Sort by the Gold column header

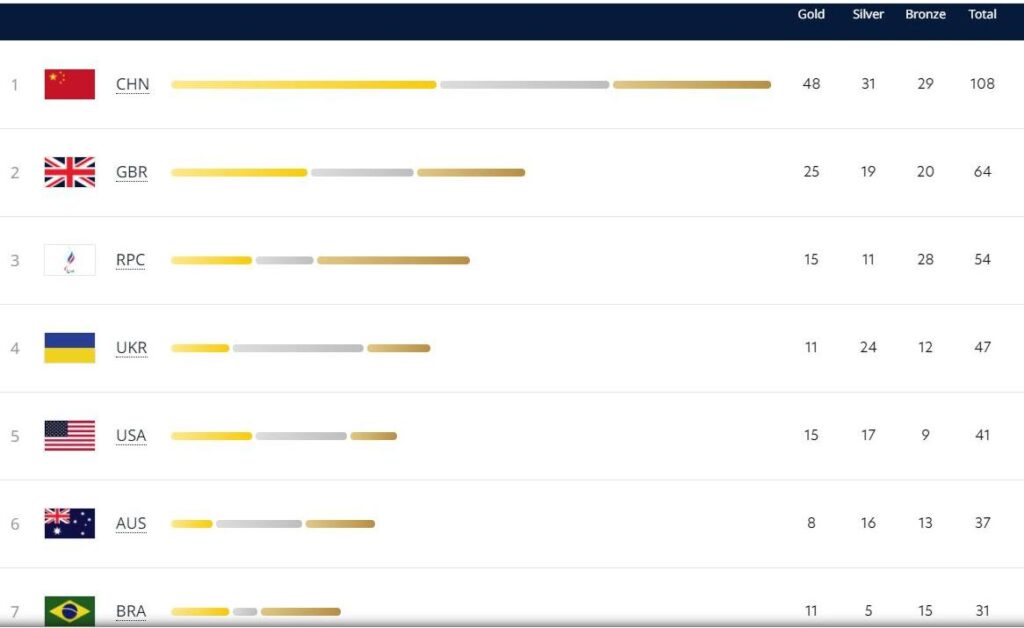(x=811, y=14)
